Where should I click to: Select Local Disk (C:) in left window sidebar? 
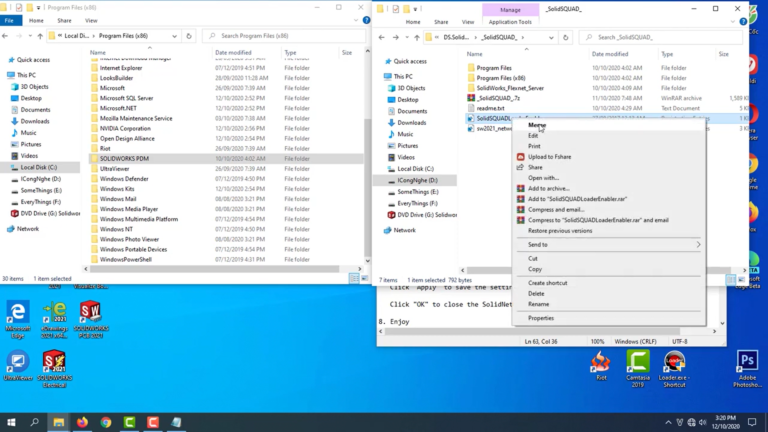tap(39, 168)
